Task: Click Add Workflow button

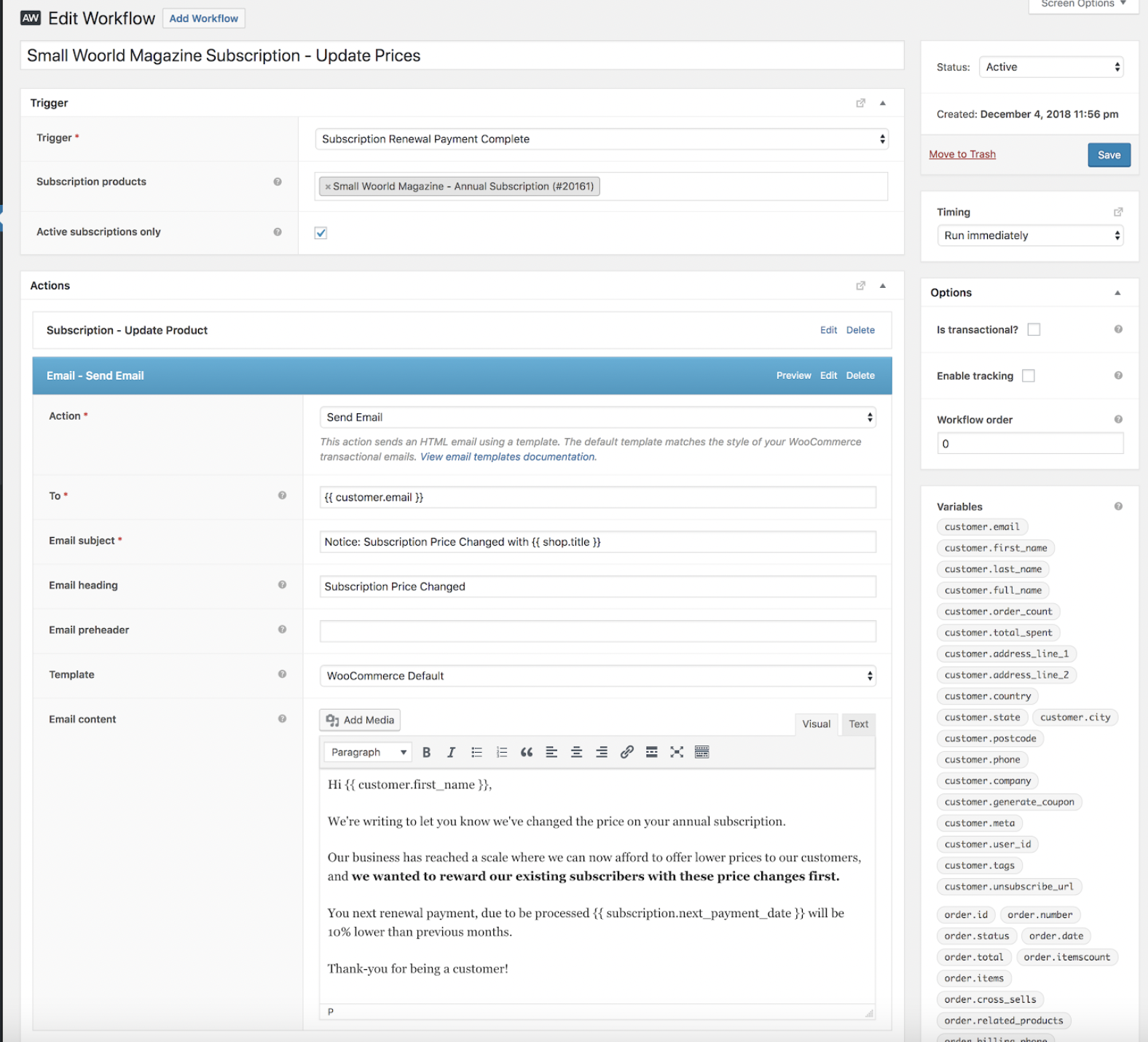Action: (204, 18)
